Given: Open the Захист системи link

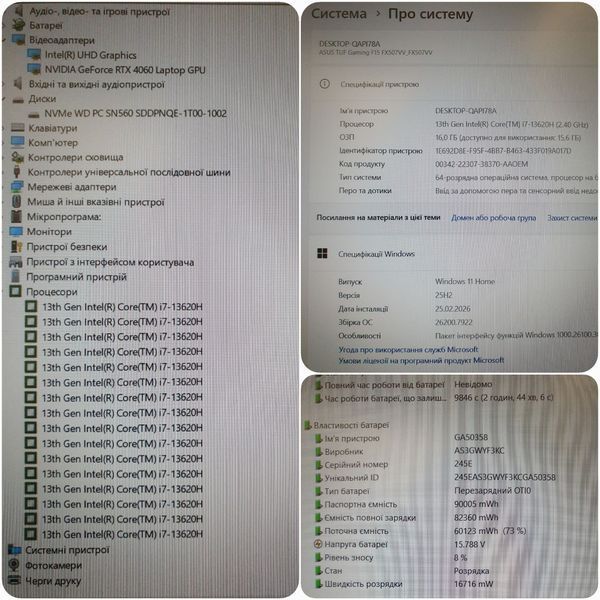Looking at the screenshot, I should pos(572,218).
